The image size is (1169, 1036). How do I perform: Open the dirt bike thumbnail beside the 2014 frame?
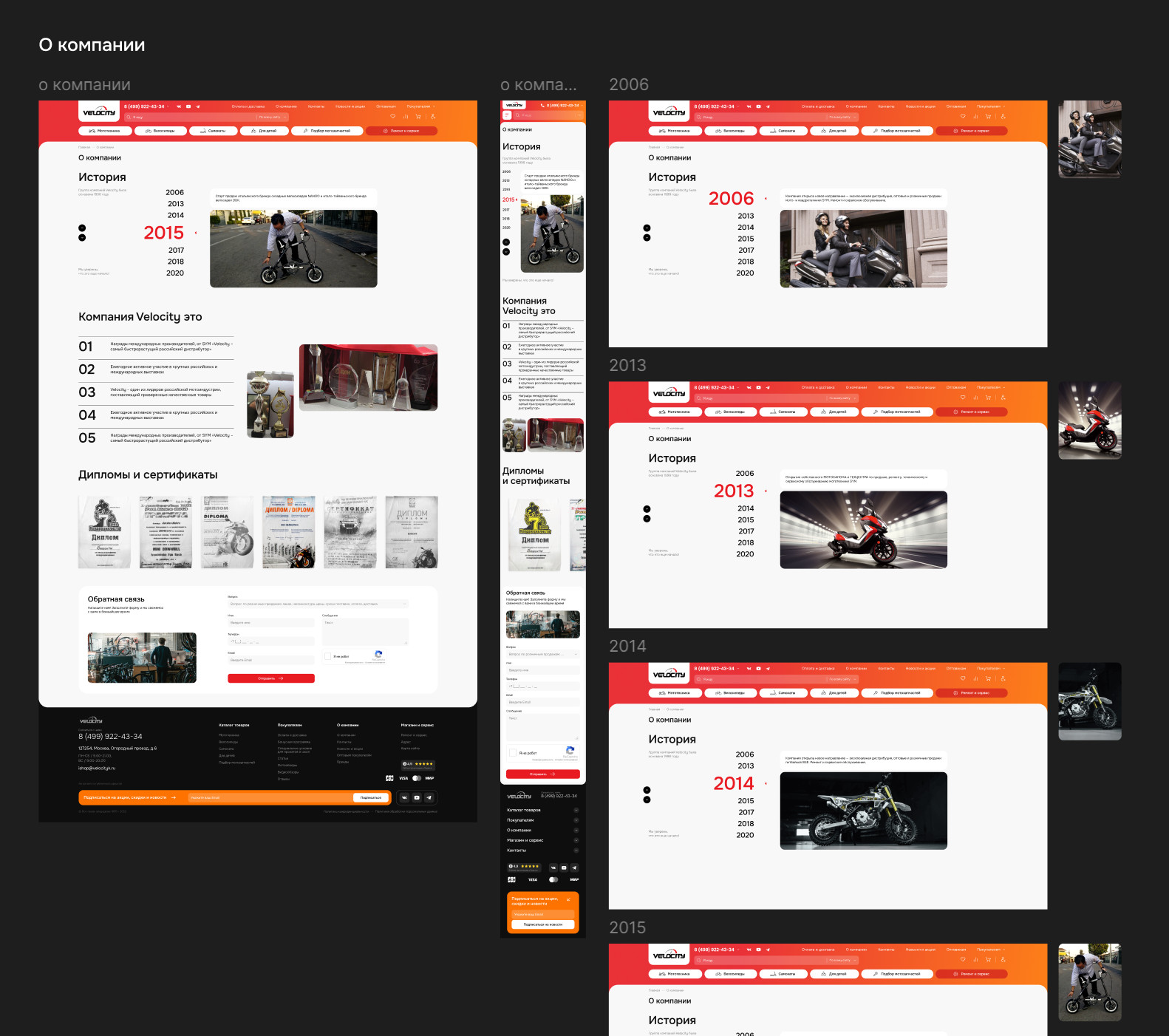pos(1090,701)
